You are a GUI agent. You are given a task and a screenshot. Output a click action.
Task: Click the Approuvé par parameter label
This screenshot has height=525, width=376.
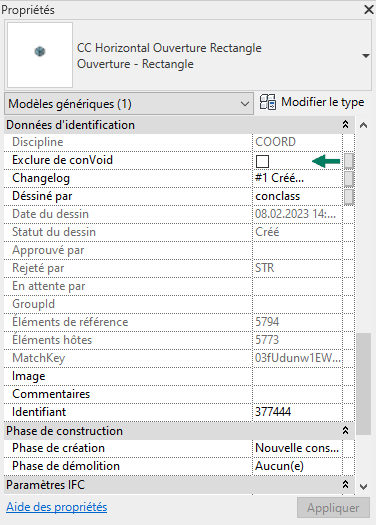click(48, 250)
